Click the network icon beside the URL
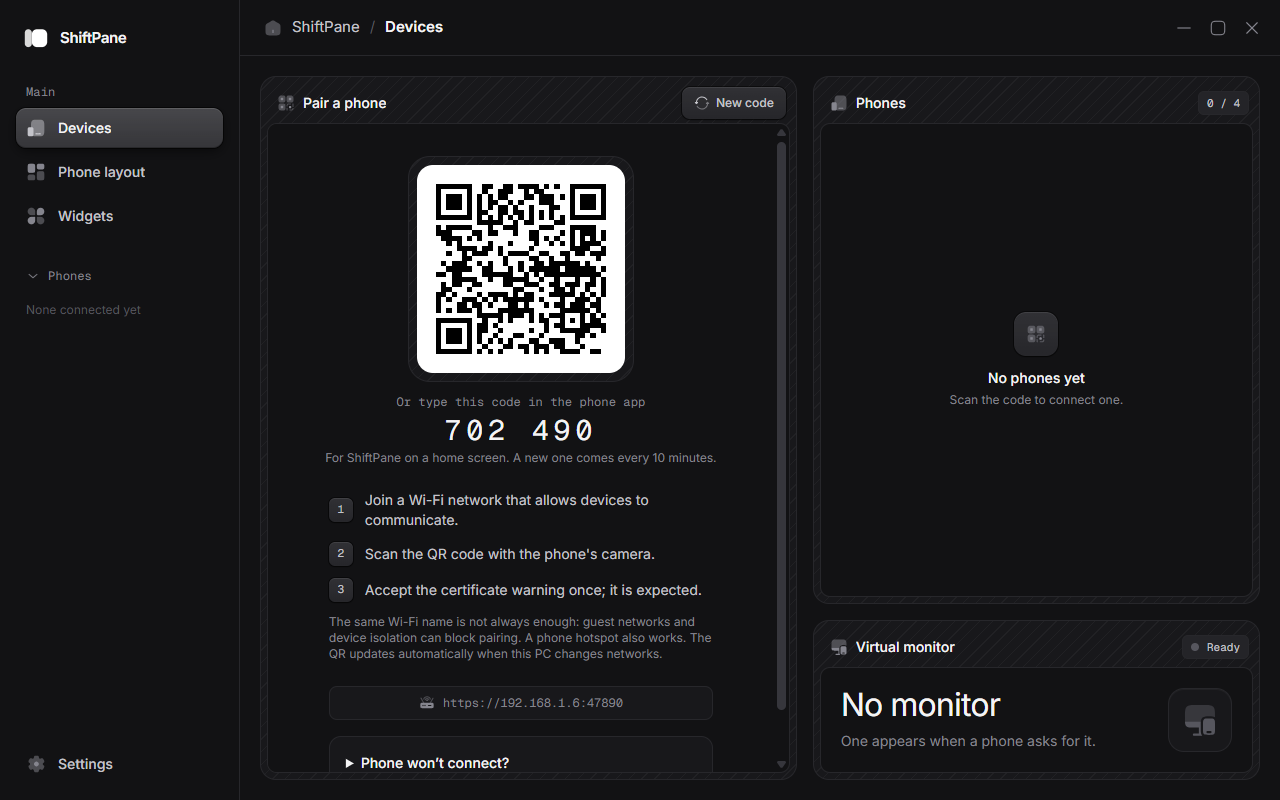The height and width of the screenshot is (800, 1280). coord(427,703)
